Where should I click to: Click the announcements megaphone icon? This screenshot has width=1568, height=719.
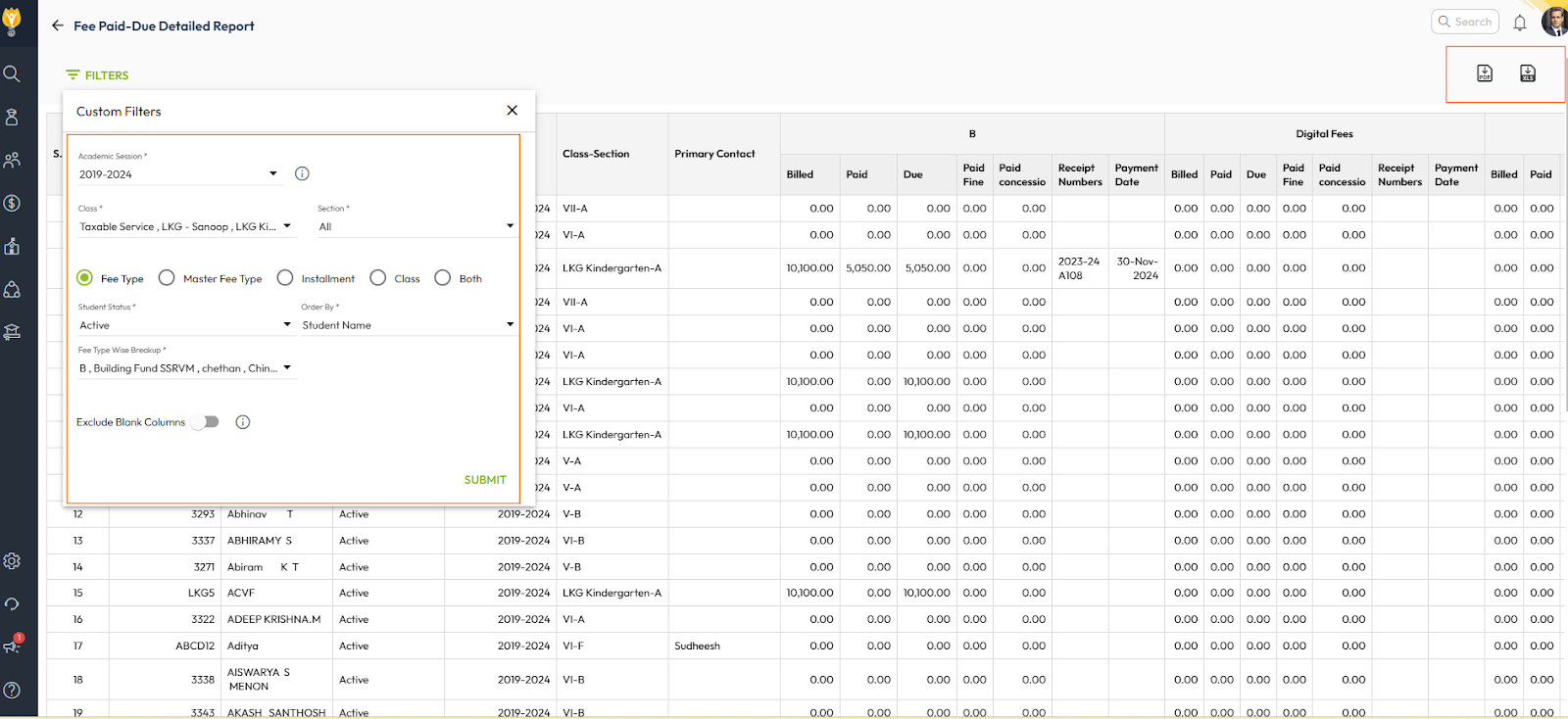click(x=12, y=647)
